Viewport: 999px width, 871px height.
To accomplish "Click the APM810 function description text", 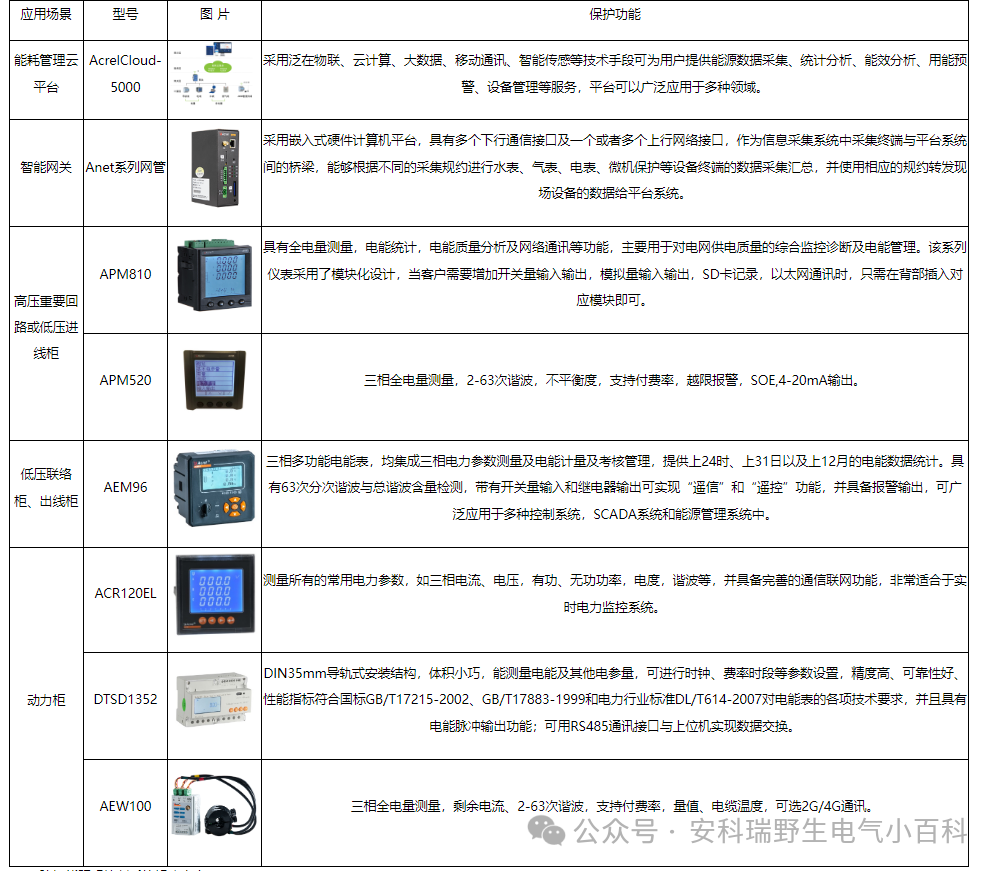I will 615,274.
